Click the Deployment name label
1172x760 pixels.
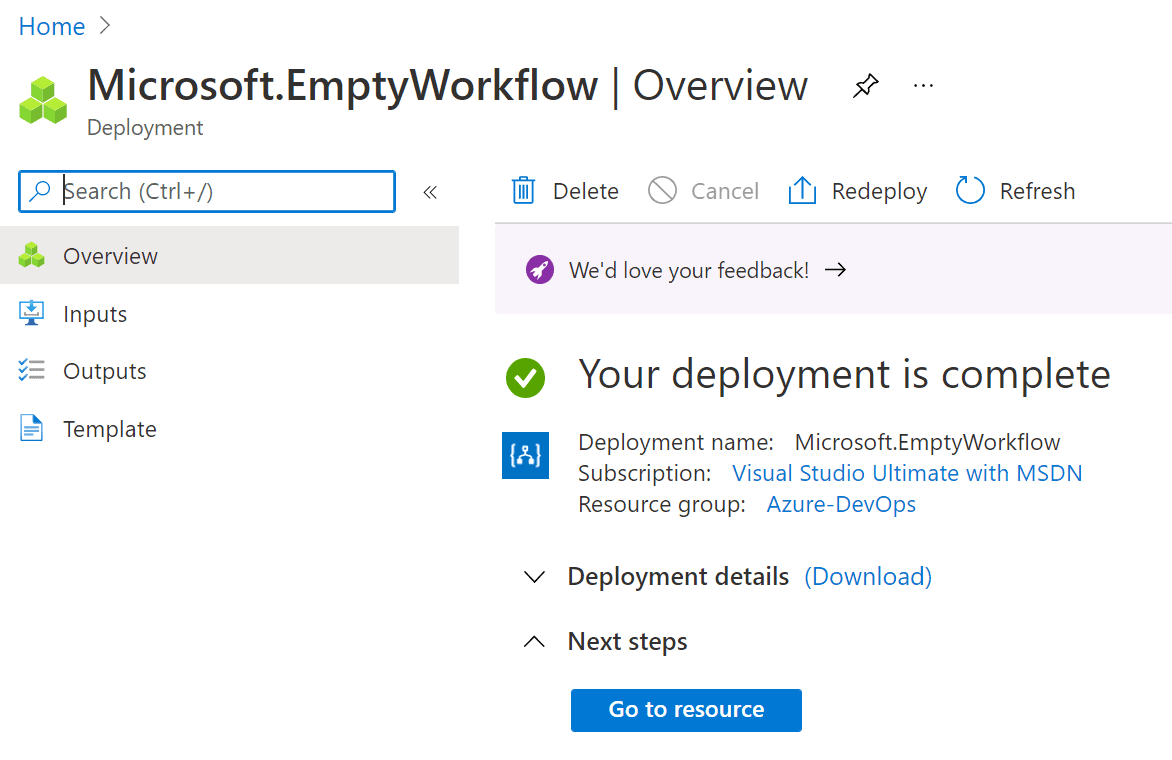(x=676, y=442)
